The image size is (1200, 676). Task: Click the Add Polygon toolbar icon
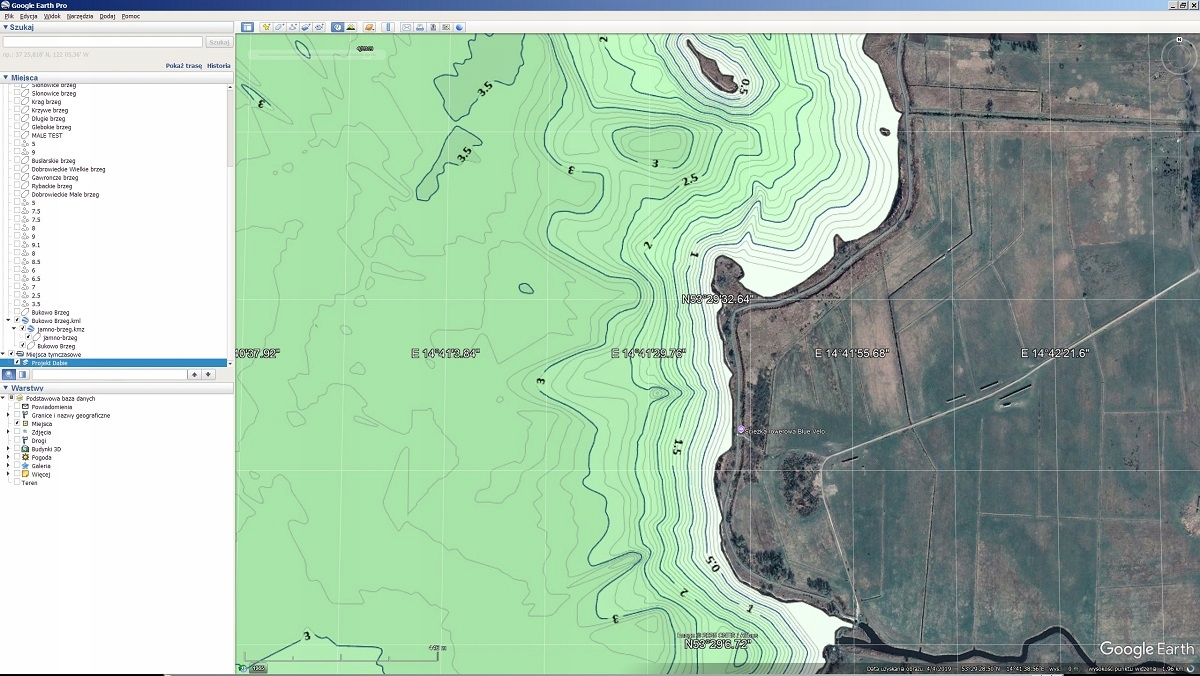(280, 27)
